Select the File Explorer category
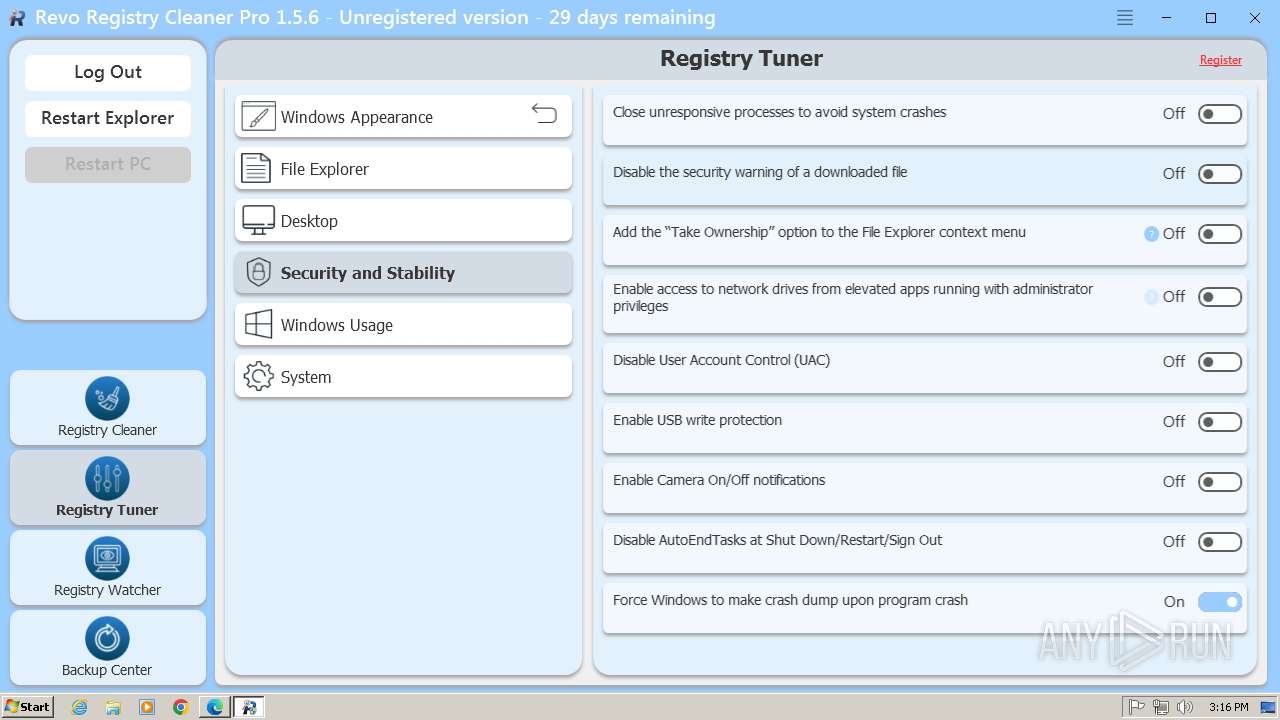 coord(403,169)
